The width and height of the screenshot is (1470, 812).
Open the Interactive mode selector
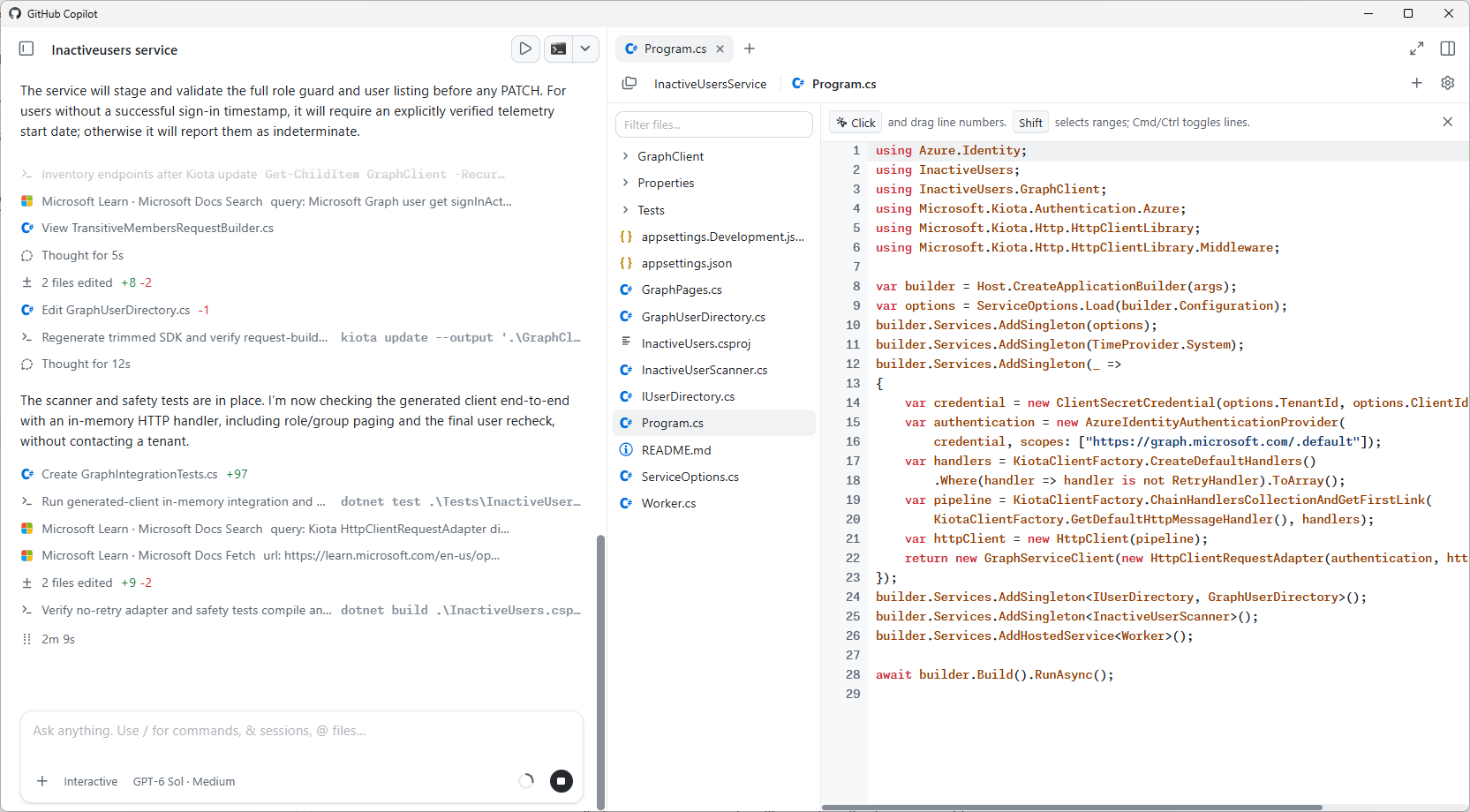[90, 781]
